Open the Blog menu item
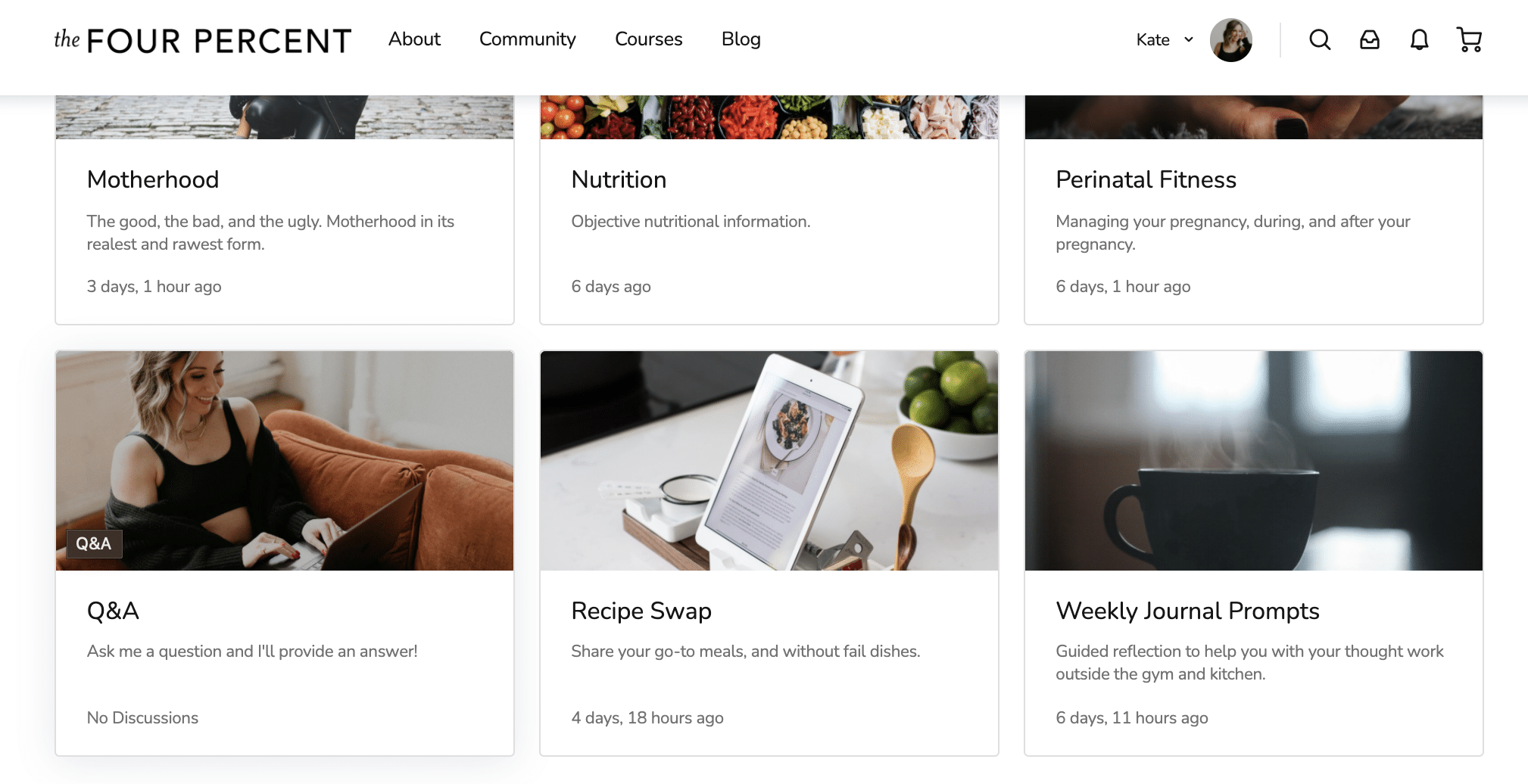 (741, 39)
